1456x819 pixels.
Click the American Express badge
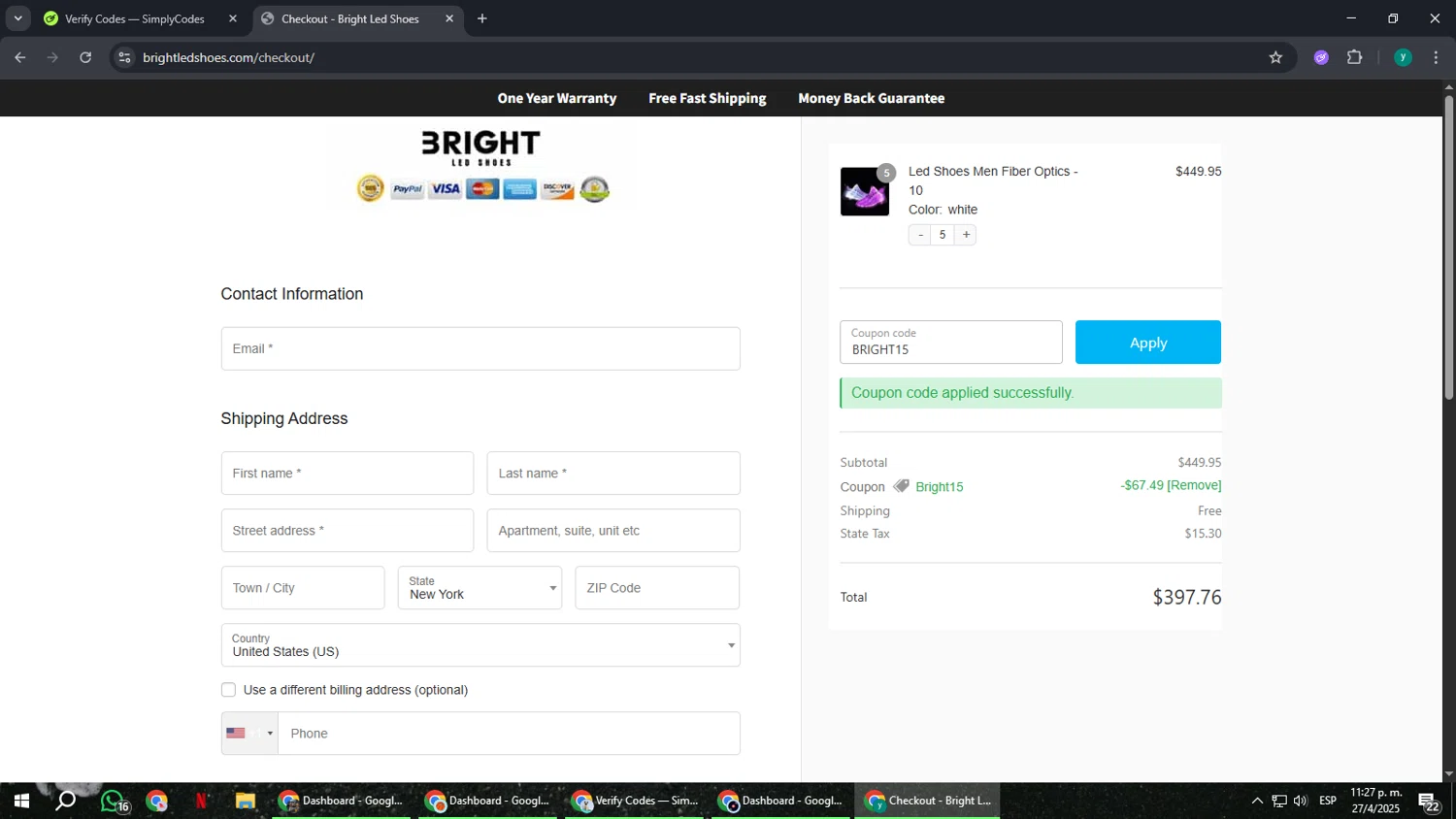click(x=519, y=189)
